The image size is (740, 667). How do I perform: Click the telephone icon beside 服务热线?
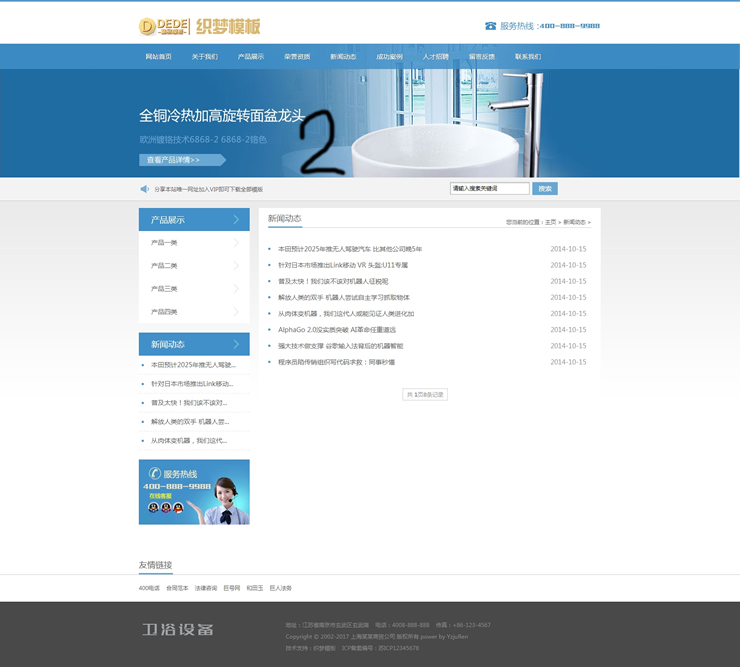point(490,26)
